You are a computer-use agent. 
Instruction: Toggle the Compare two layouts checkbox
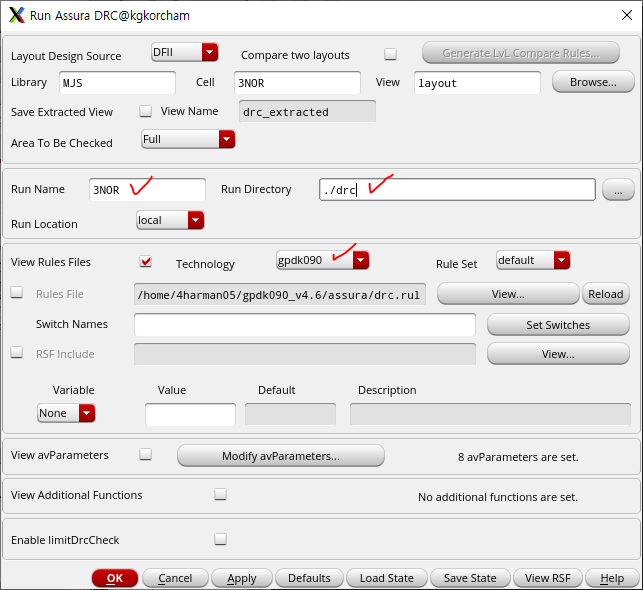(390, 54)
